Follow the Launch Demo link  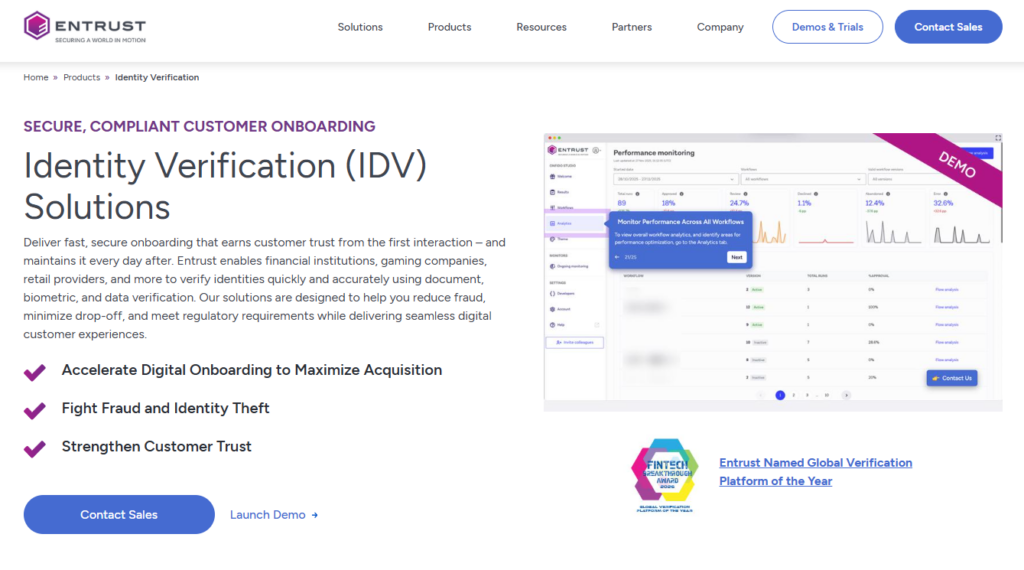[x=274, y=515]
